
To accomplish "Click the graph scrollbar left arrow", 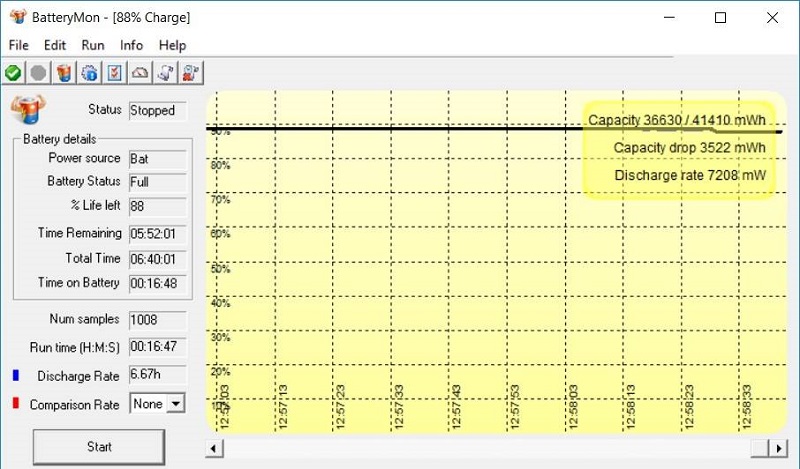I will pos(214,449).
